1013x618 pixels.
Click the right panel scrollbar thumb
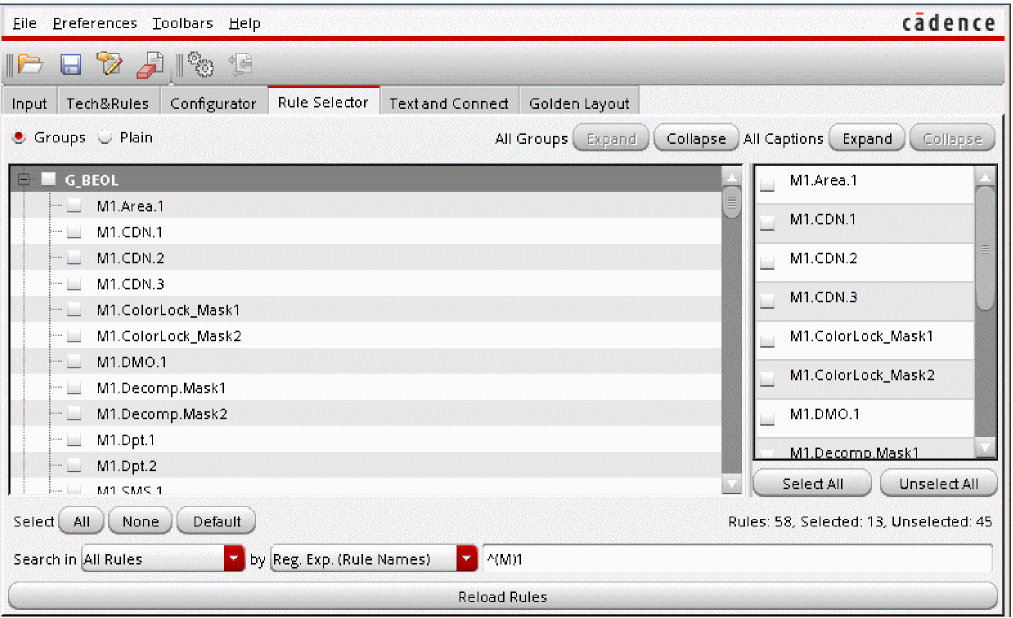coord(985,249)
